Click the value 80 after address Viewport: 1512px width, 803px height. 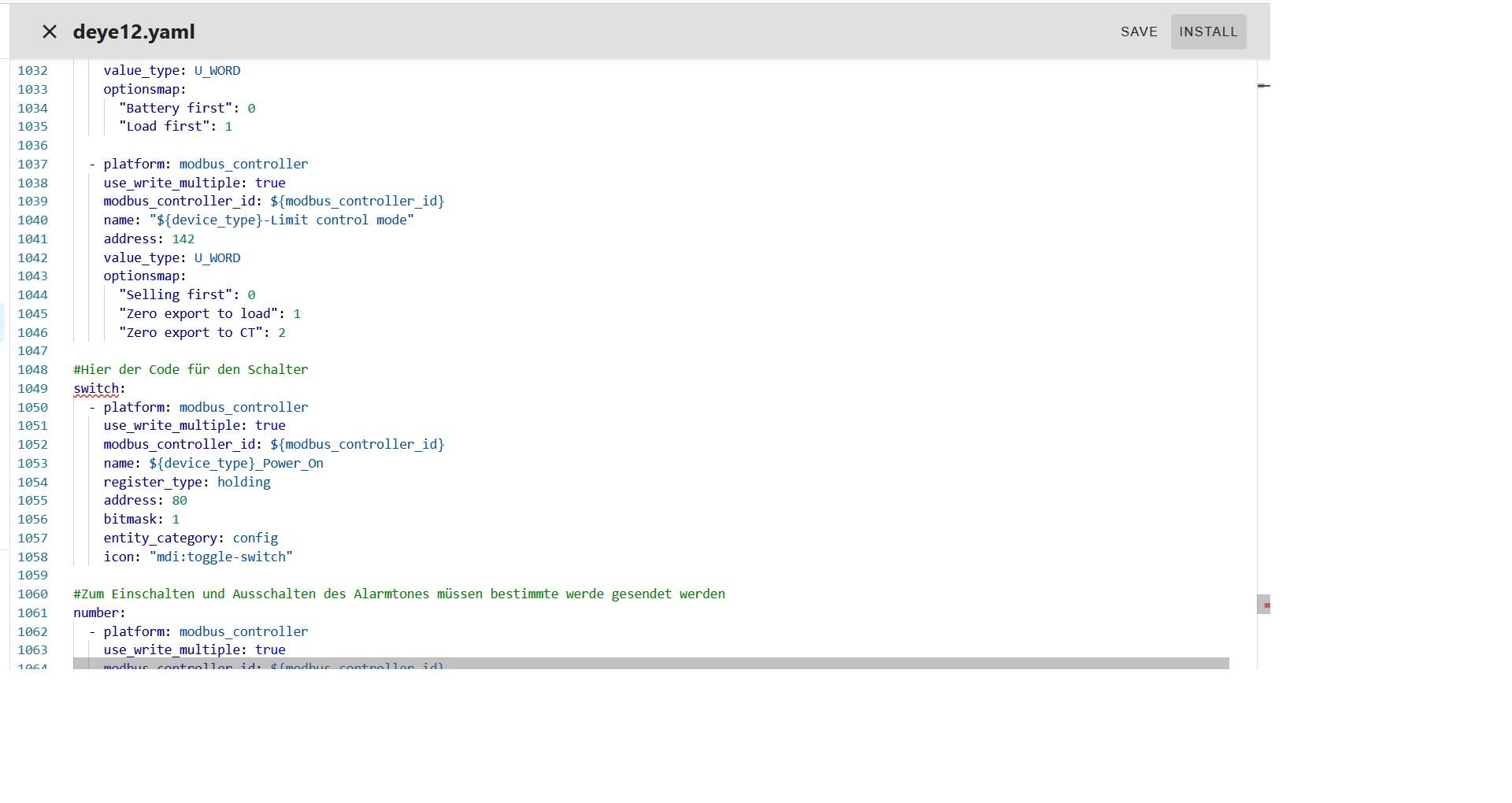click(x=180, y=500)
